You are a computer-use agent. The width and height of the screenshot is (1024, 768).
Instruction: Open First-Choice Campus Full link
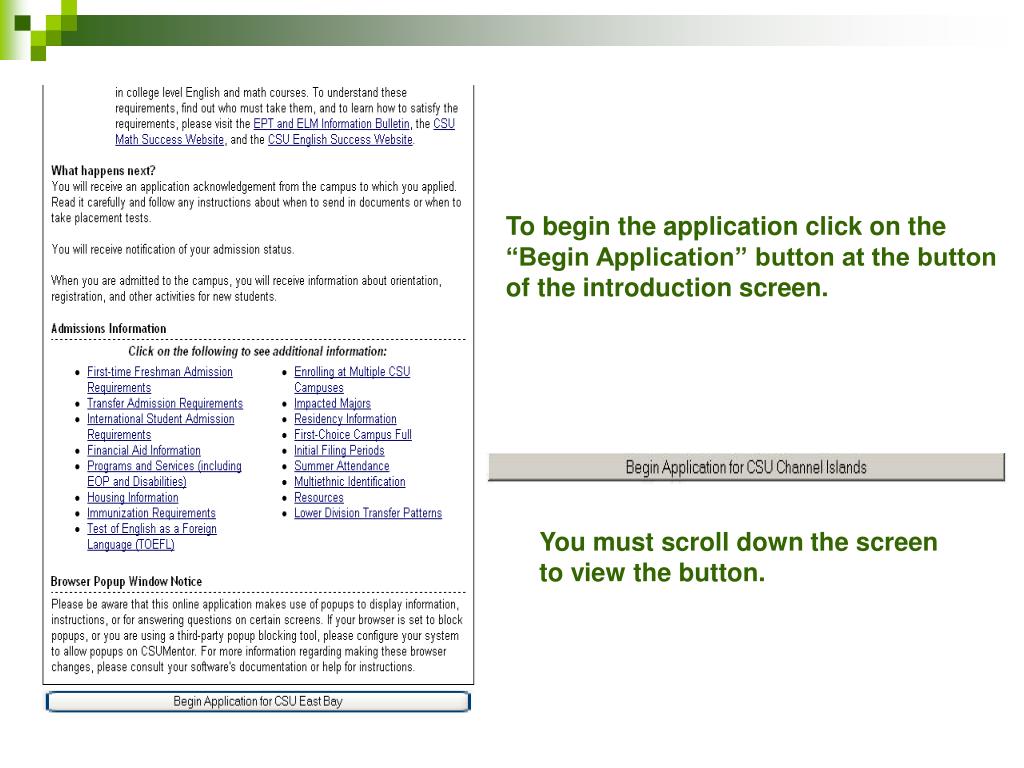point(353,434)
